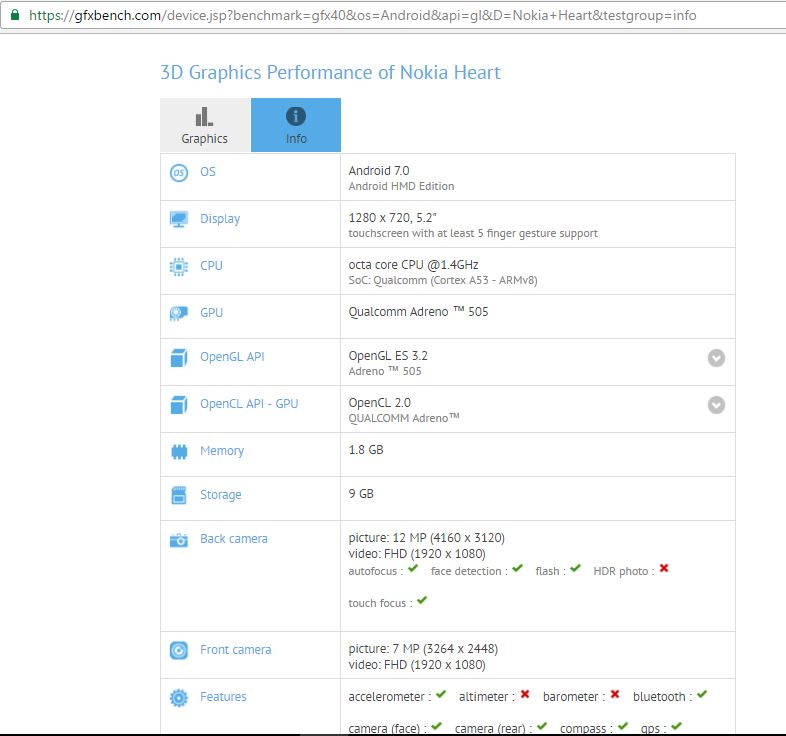This screenshot has width=786, height=736.
Task: Click the OpenGL API cube icon
Action: 179,358
